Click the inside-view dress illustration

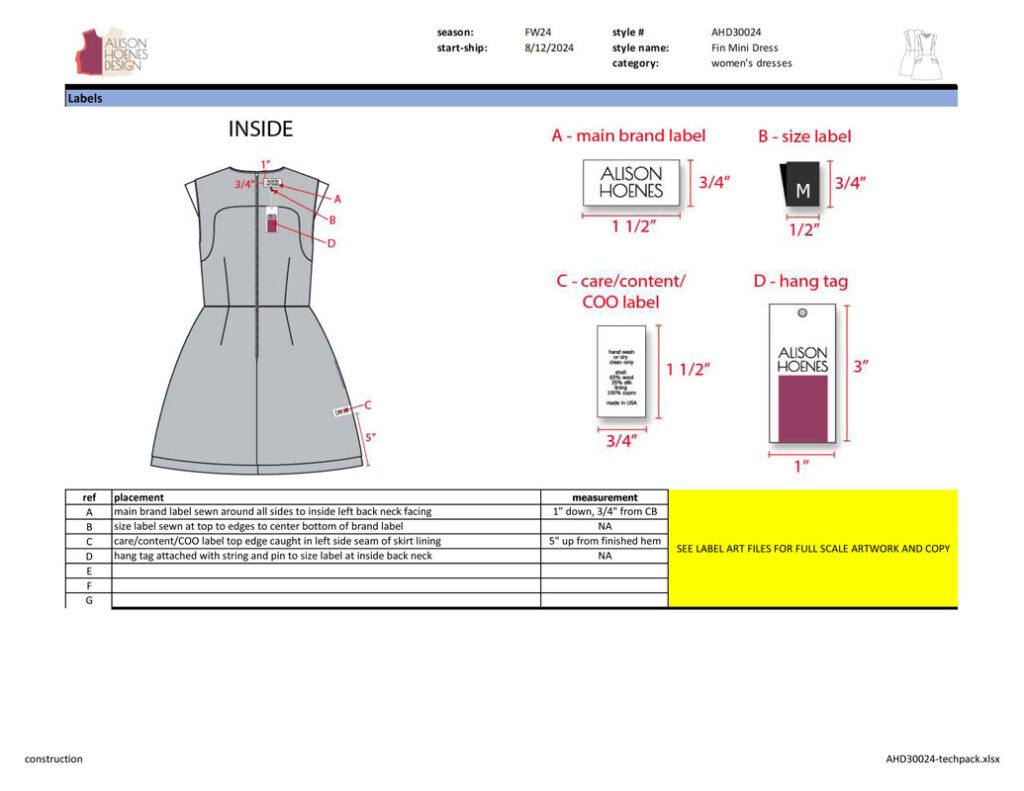click(x=257, y=320)
